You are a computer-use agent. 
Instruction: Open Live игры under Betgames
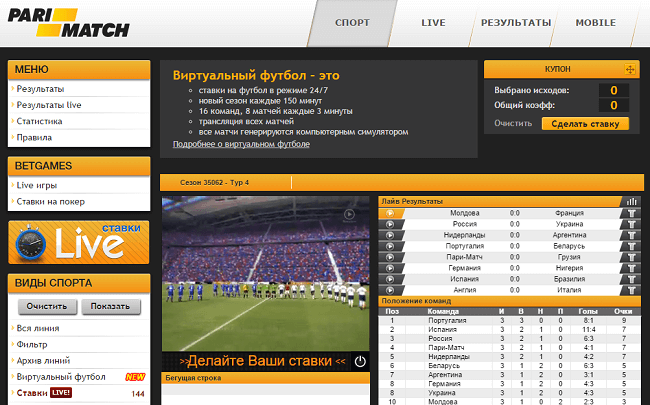36,185
